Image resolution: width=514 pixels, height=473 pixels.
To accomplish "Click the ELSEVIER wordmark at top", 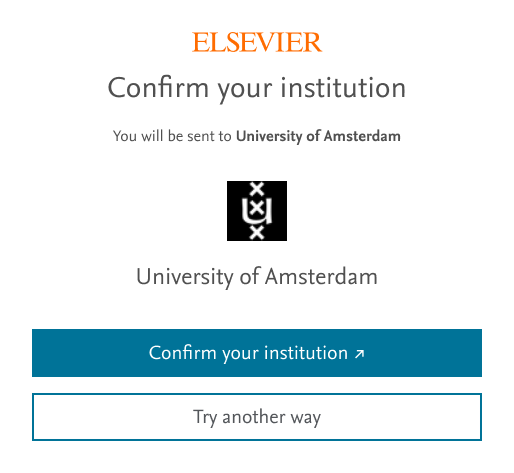I will coord(257,42).
